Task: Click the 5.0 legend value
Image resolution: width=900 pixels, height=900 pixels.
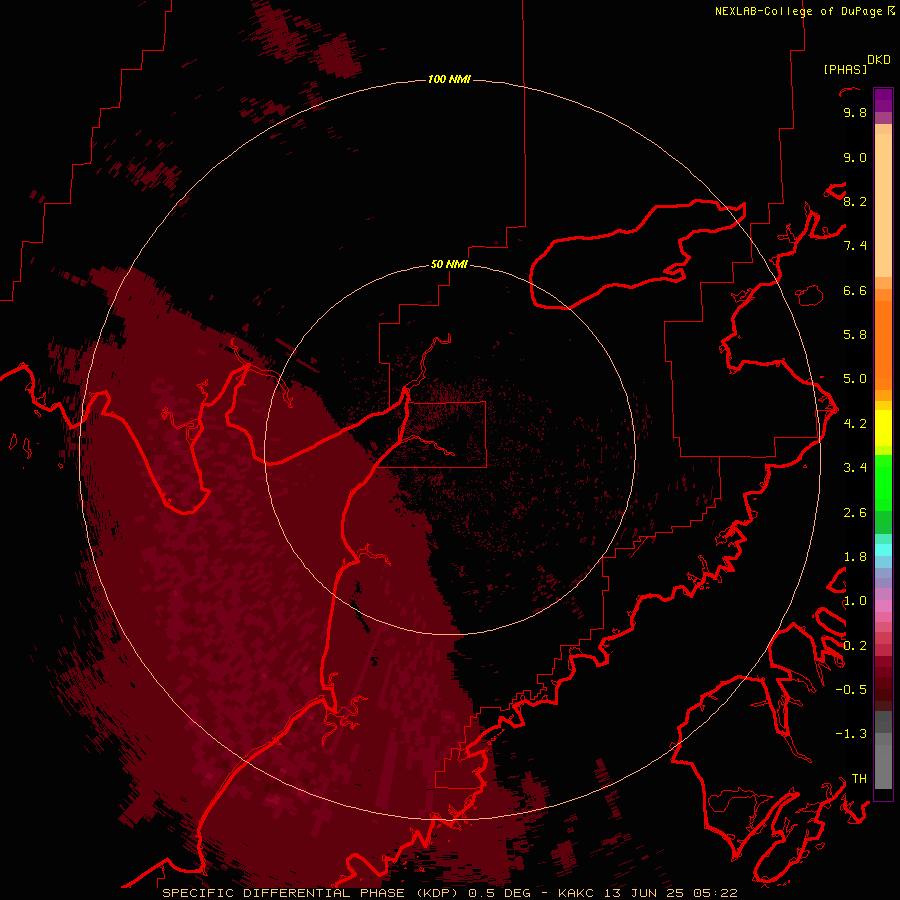Action: pyautogui.click(x=855, y=379)
